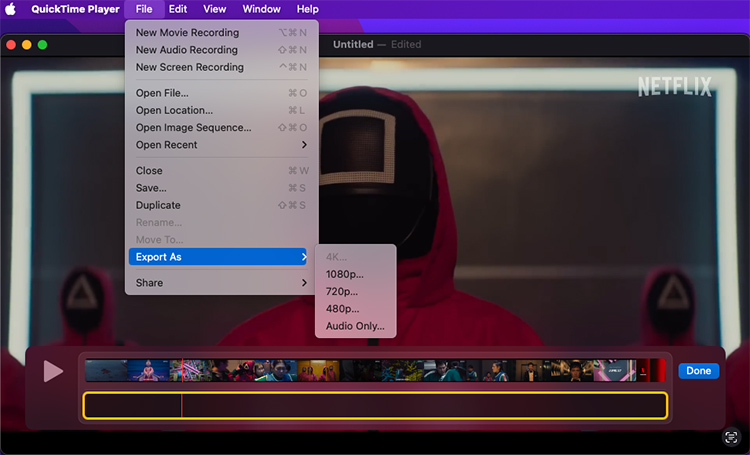This screenshot has height=455, width=750.
Task: Open the Edit menu
Action: coord(178,9)
